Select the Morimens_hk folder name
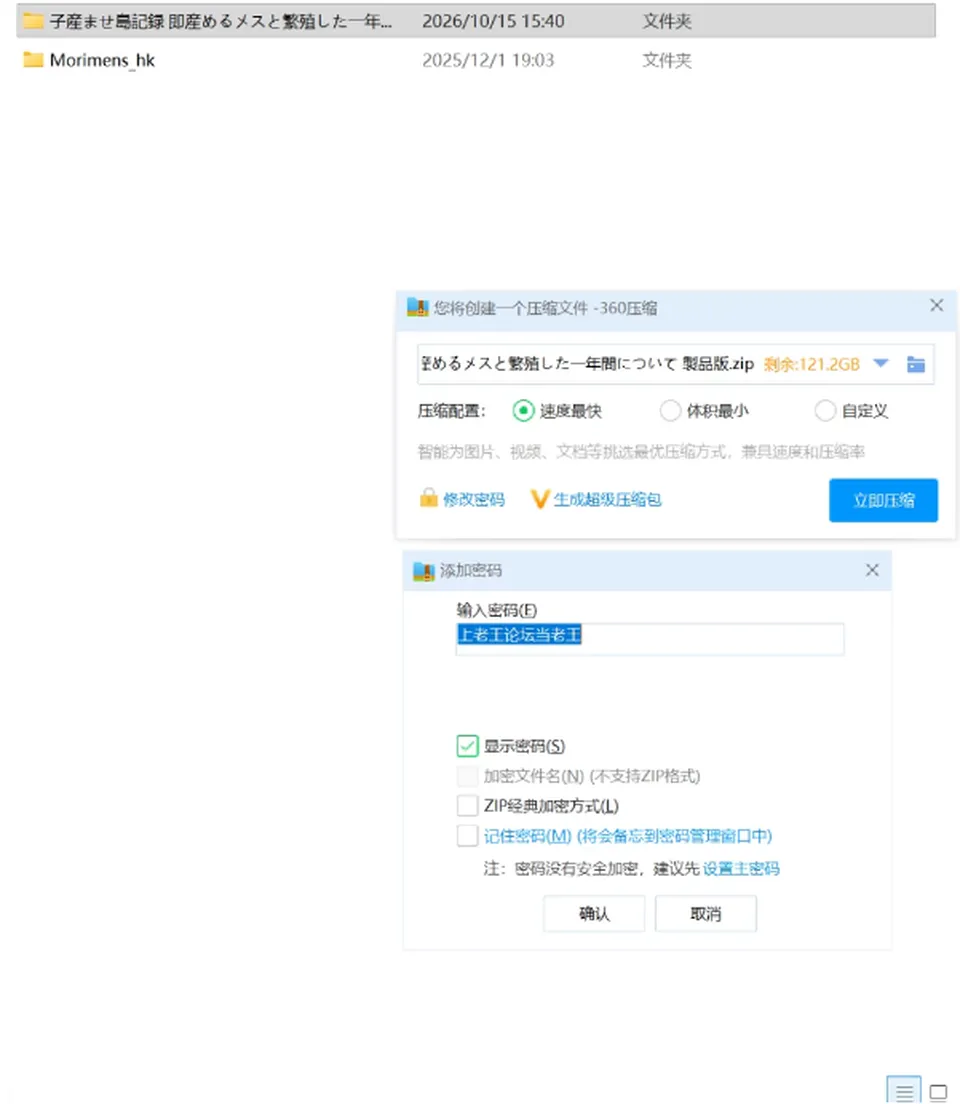Screen dimensions: 960x1104 [102, 61]
